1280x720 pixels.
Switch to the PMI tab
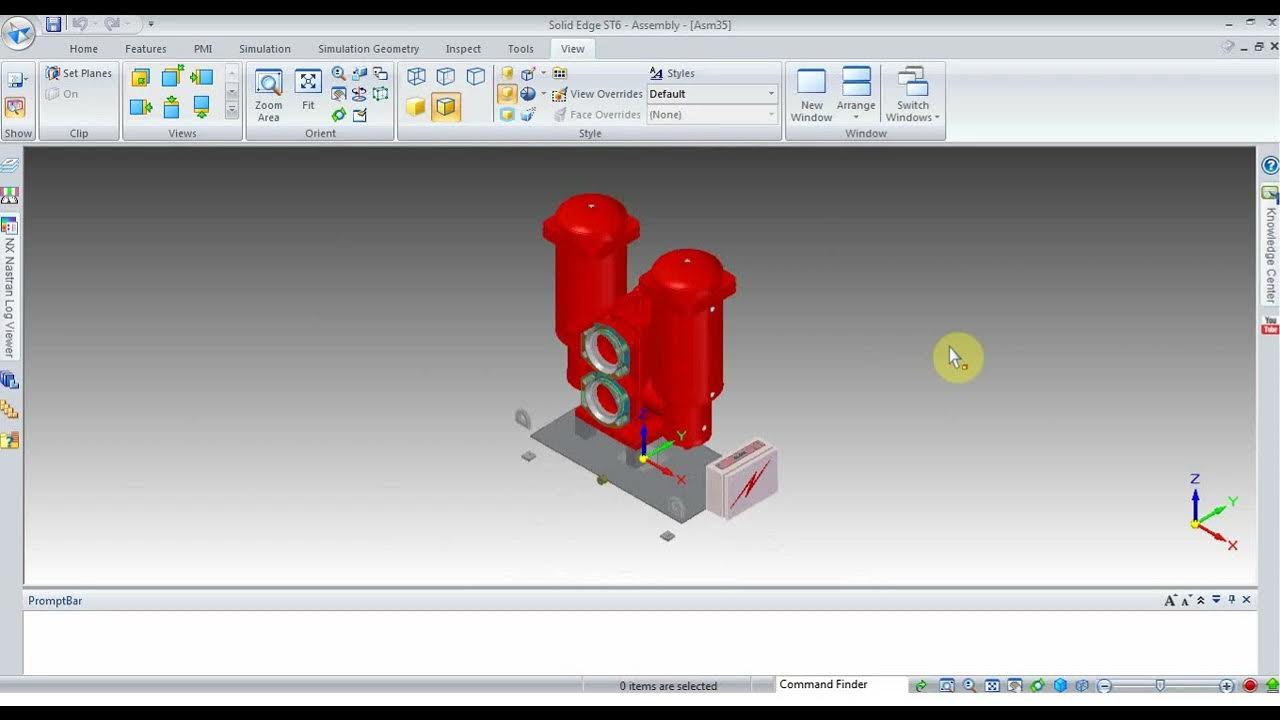pos(203,49)
